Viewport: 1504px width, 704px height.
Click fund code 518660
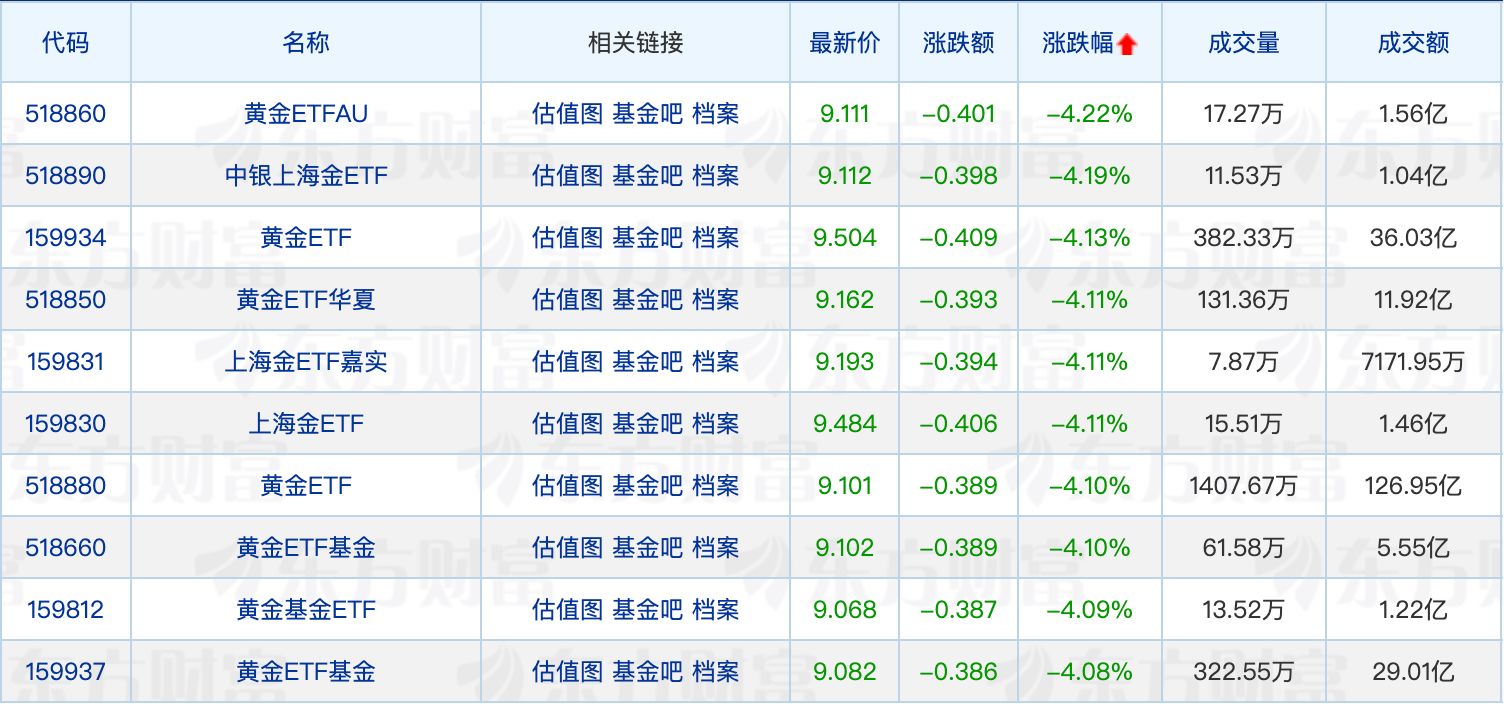point(65,548)
